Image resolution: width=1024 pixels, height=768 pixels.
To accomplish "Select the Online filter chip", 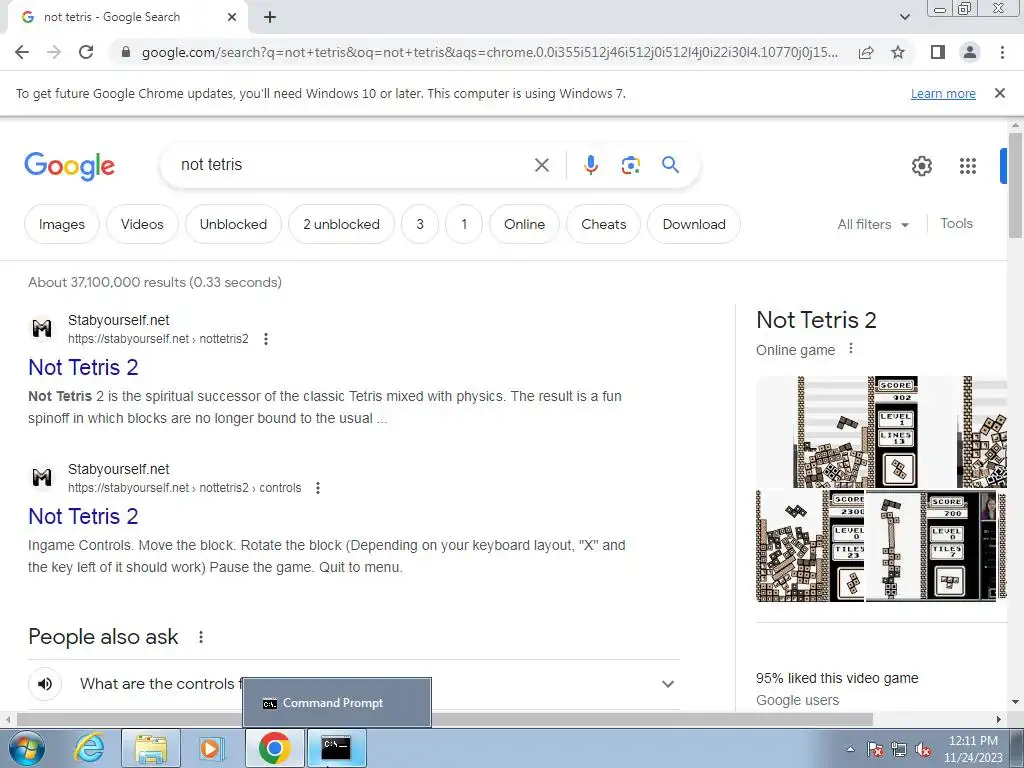I will (x=524, y=224).
